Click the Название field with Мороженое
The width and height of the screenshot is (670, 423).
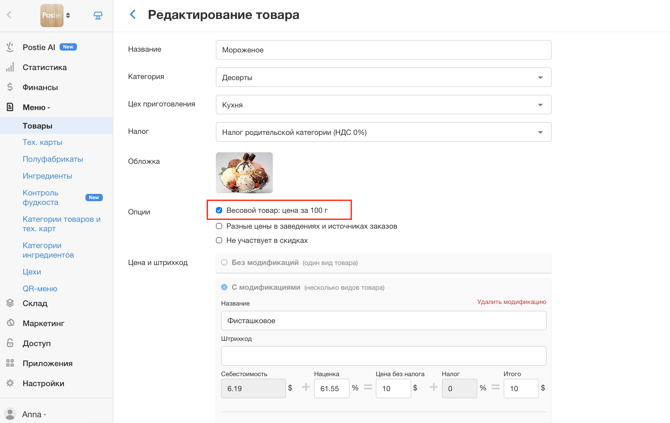(383, 50)
